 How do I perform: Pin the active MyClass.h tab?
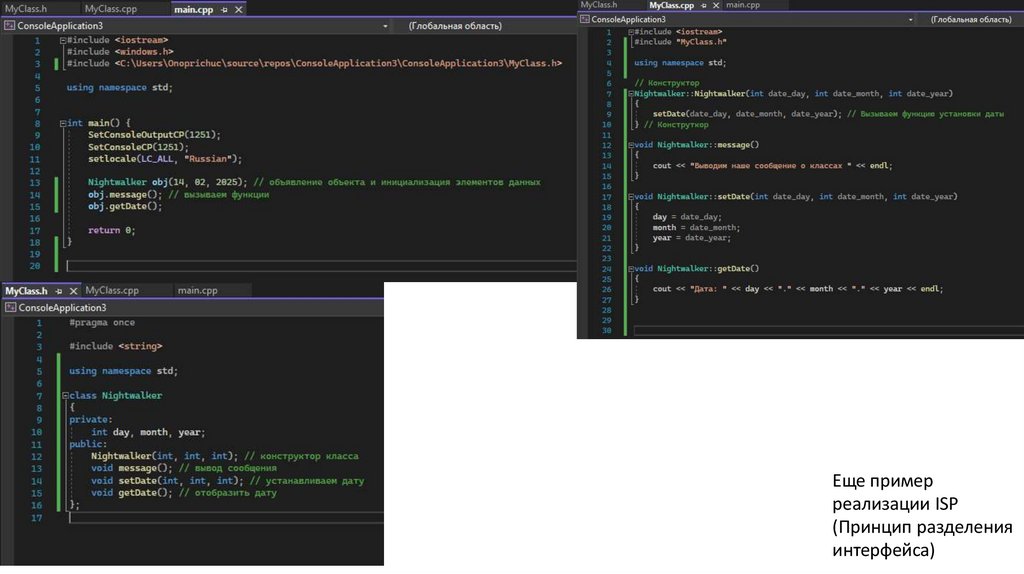[x=58, y=291]
